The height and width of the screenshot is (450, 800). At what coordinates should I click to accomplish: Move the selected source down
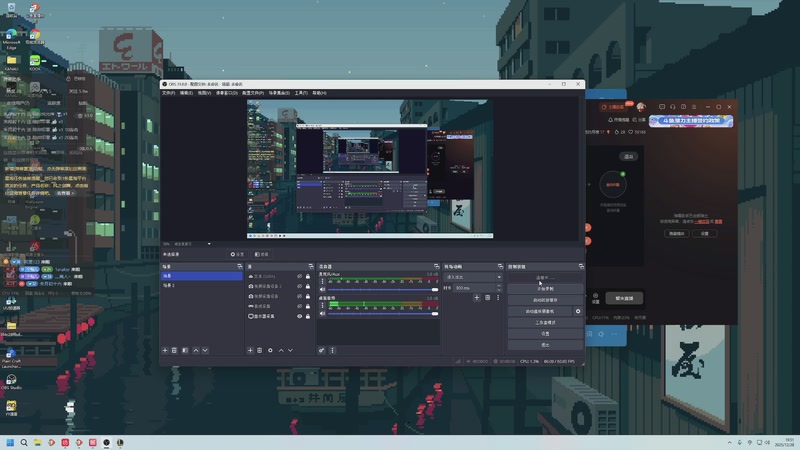[290, 351]
